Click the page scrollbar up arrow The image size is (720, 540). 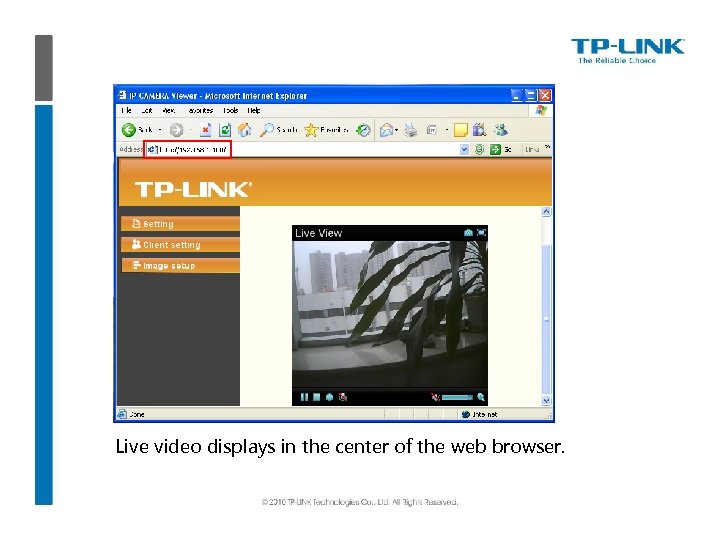click(x=546, y=212)
